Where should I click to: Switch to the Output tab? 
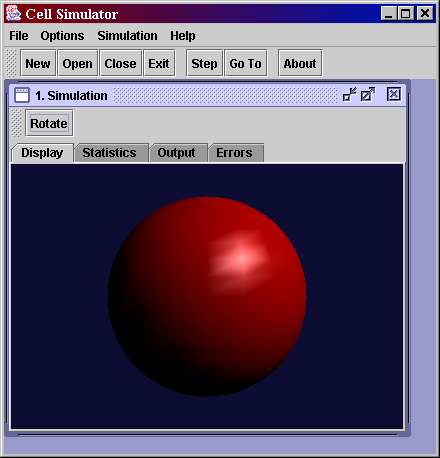coord(176,153)
